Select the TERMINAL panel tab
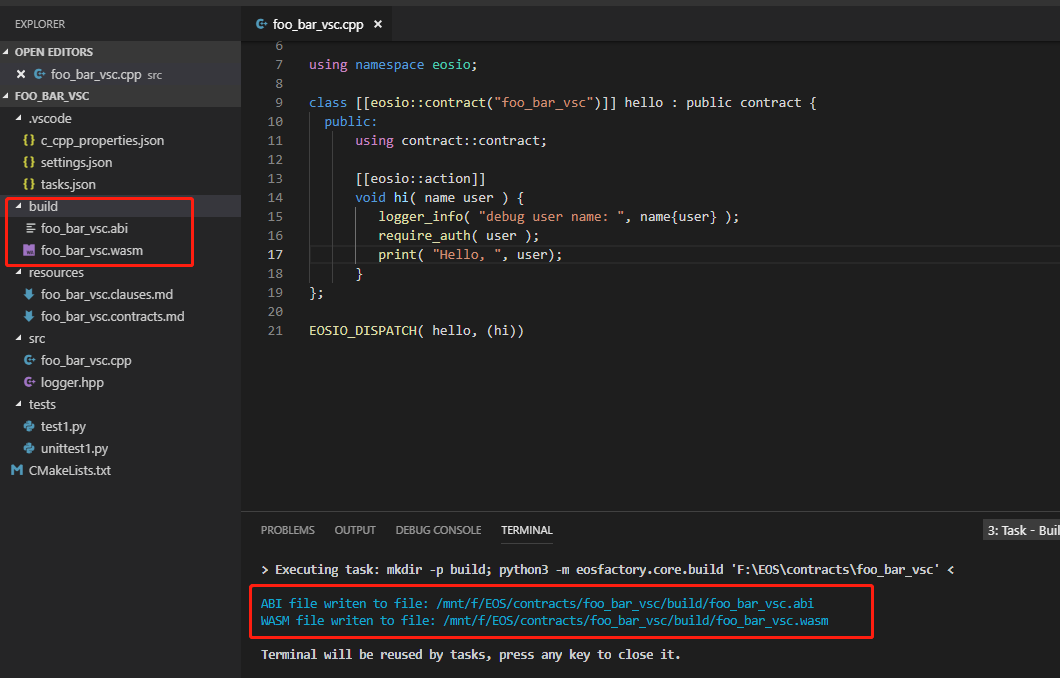 click(527, 530)
